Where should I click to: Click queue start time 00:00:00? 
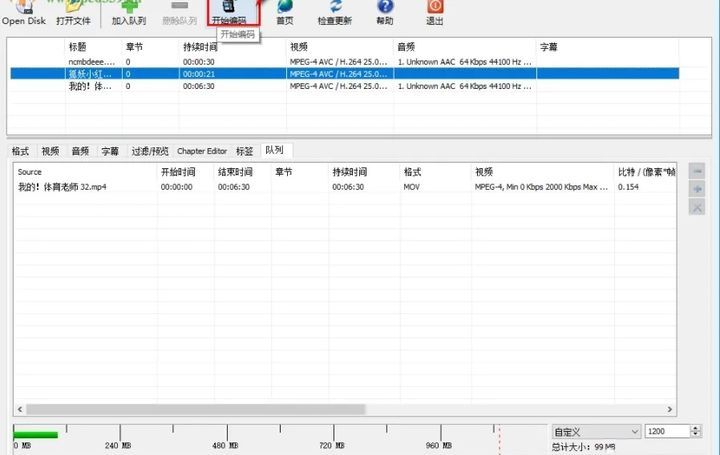[x=176, y=187]
